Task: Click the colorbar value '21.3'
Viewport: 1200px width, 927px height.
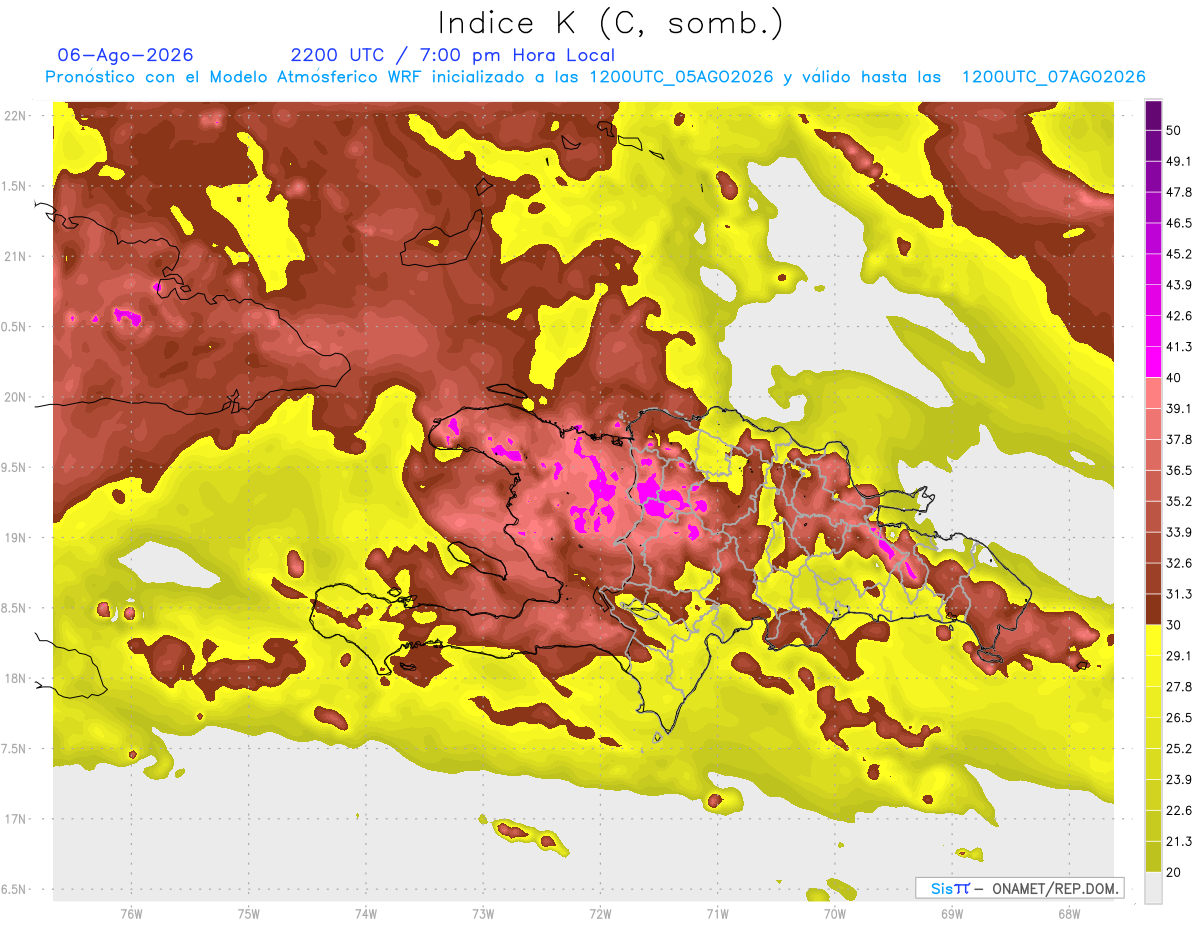Action: tap(1179, 842)
